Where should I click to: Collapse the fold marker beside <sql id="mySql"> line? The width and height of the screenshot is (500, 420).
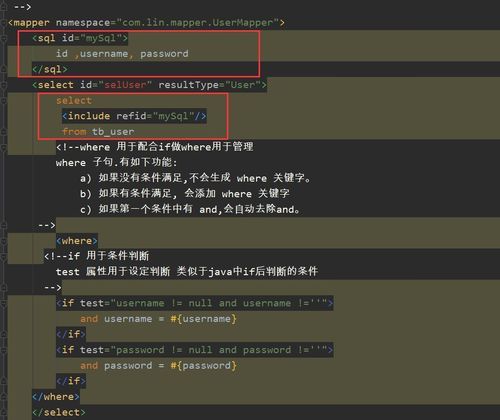click(4, 38)
